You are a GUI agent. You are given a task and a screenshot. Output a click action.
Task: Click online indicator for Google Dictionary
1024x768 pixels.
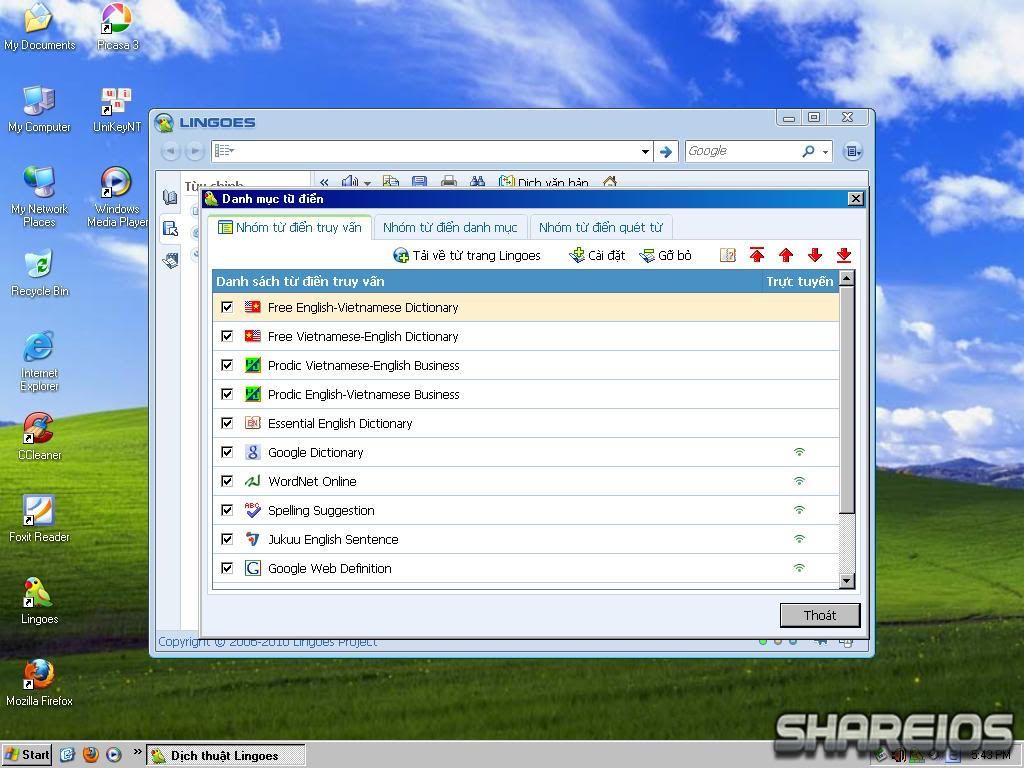click(x=799, y=452)
